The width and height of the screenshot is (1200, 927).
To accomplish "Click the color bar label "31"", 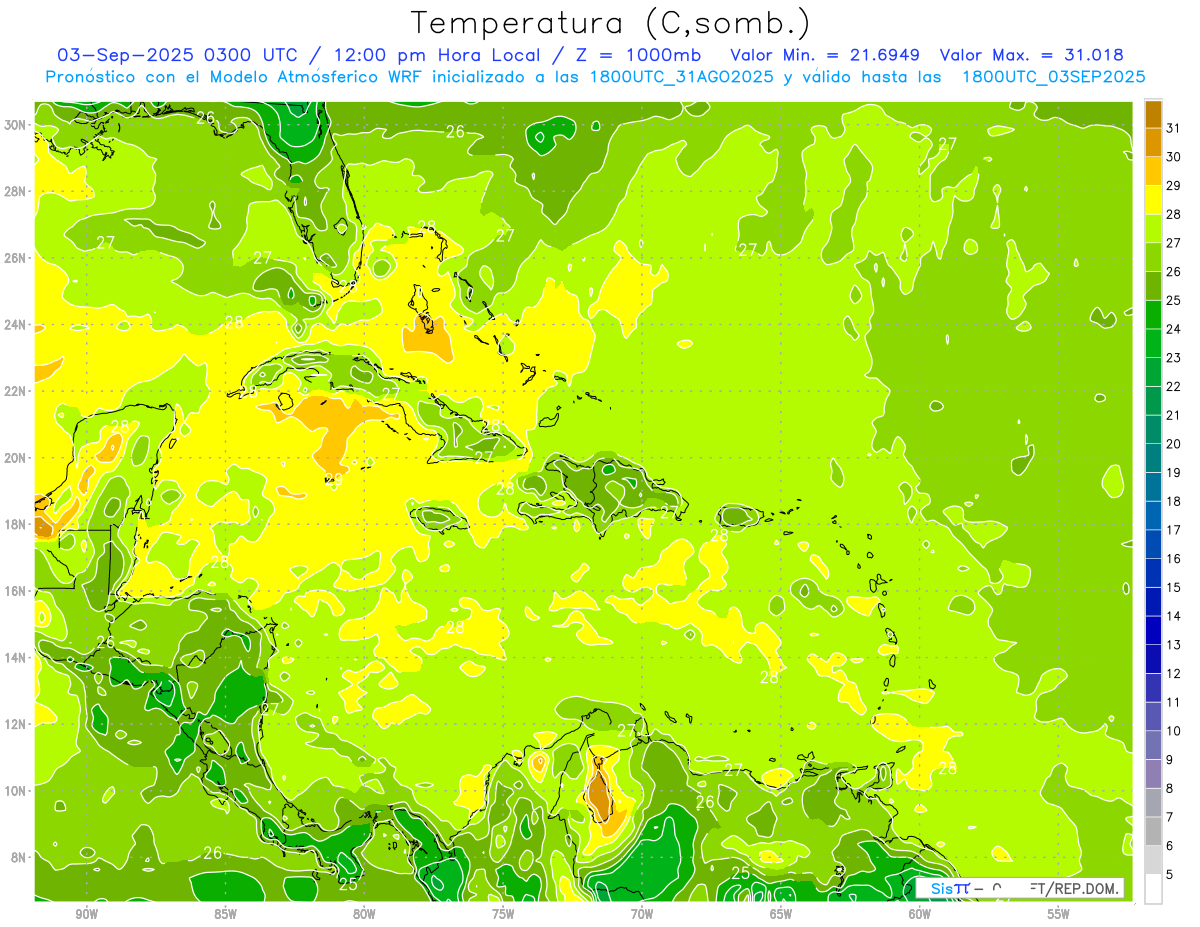I will pos(1174,128).
